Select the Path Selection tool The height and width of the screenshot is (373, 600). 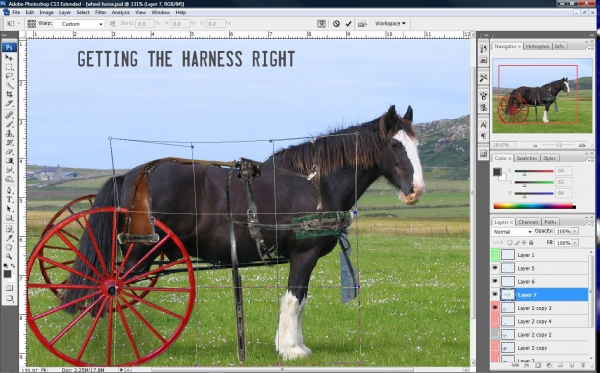[9, 208]
